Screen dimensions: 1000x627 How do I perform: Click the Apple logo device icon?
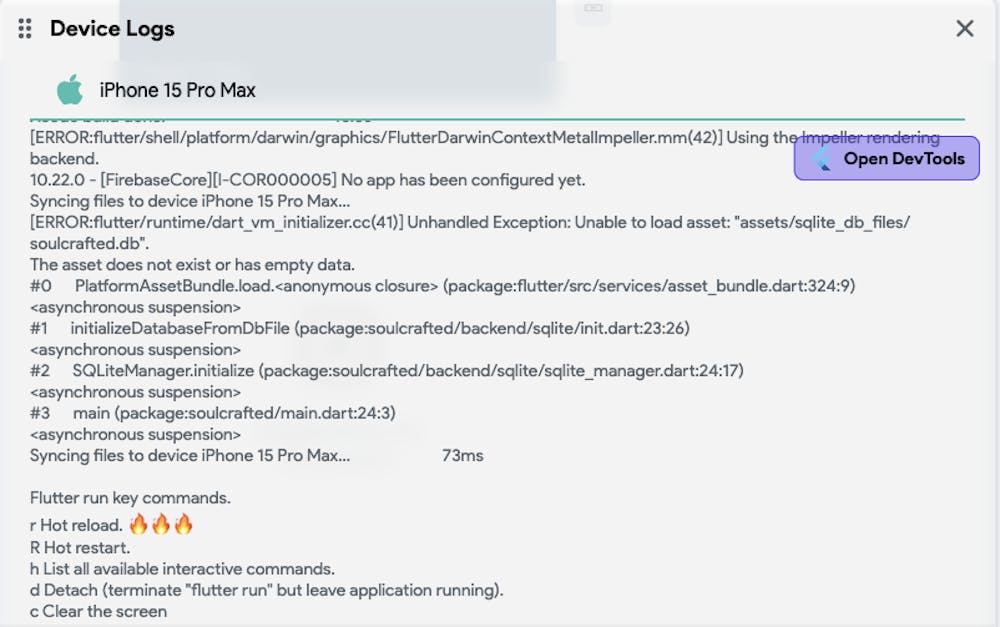[70, 89]
